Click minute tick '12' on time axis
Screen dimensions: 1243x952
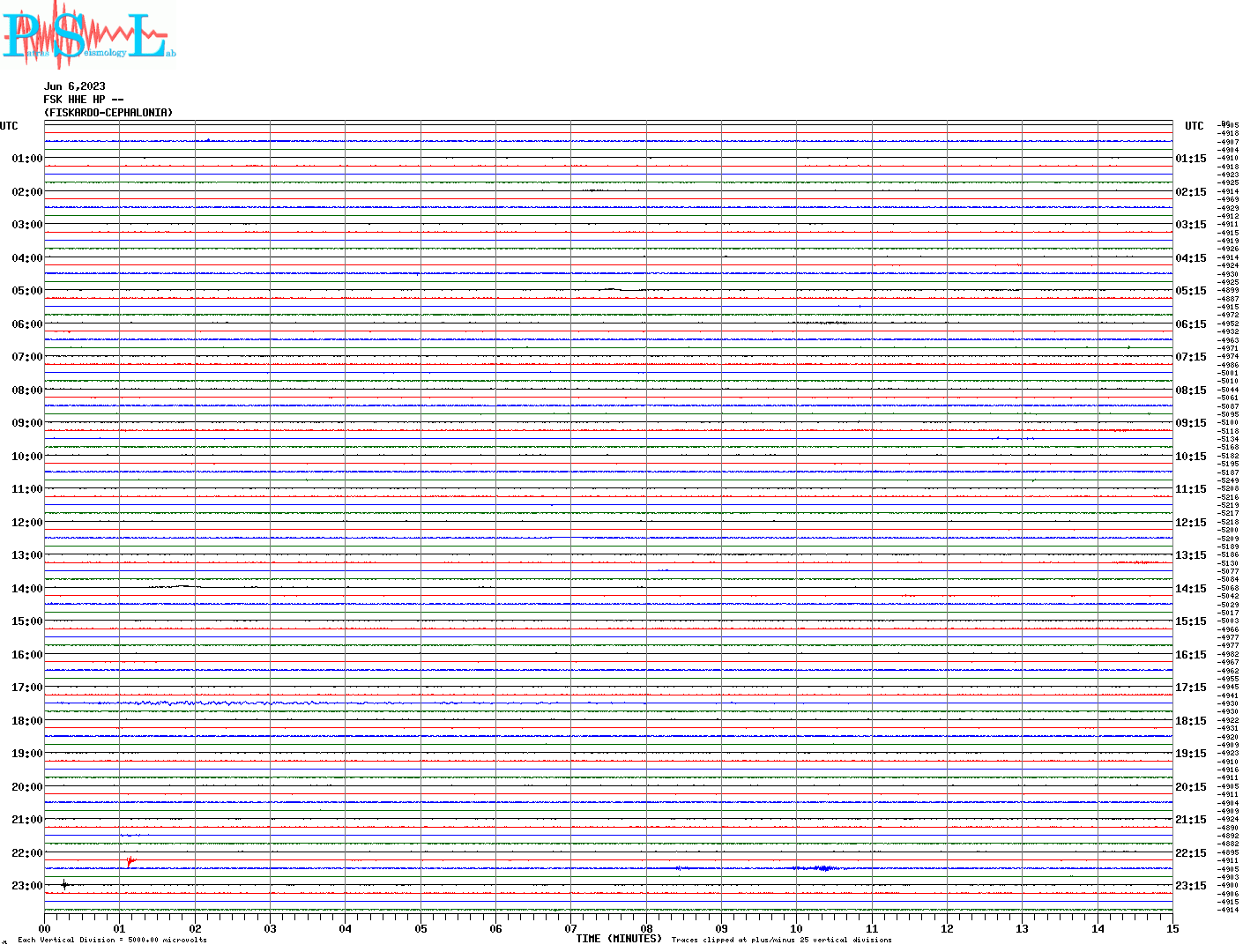pos(948,928)
